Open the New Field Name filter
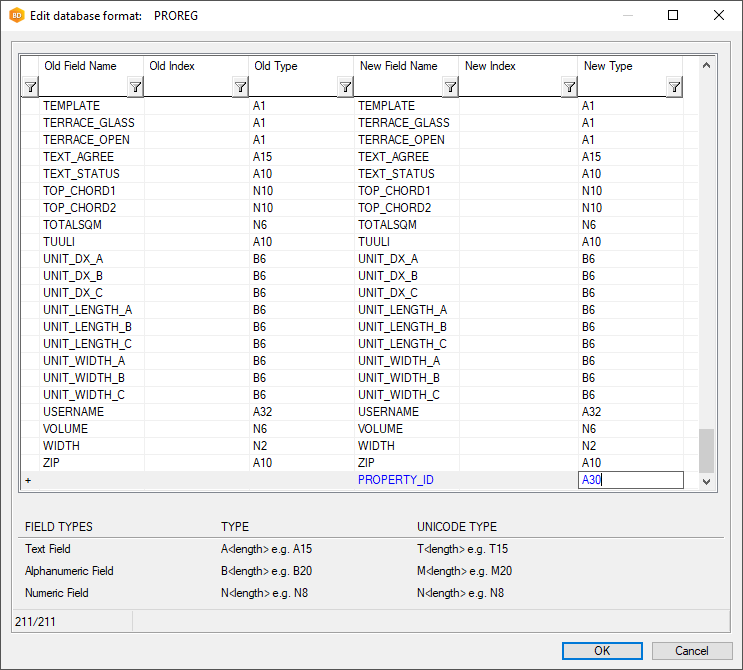The width and height of the screenshot is (743, 670). [450, 88]
